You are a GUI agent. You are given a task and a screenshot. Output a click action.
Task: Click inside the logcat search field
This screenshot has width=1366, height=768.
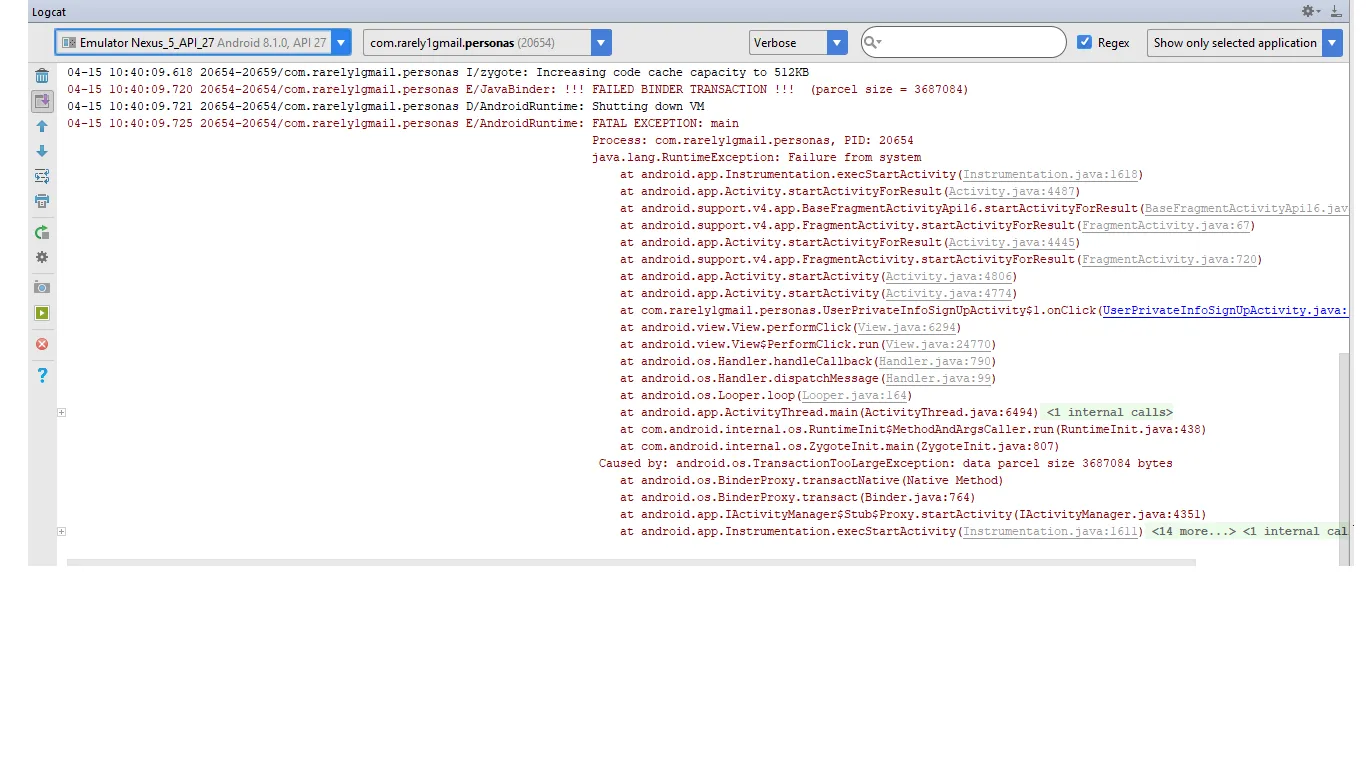[964, 43]
